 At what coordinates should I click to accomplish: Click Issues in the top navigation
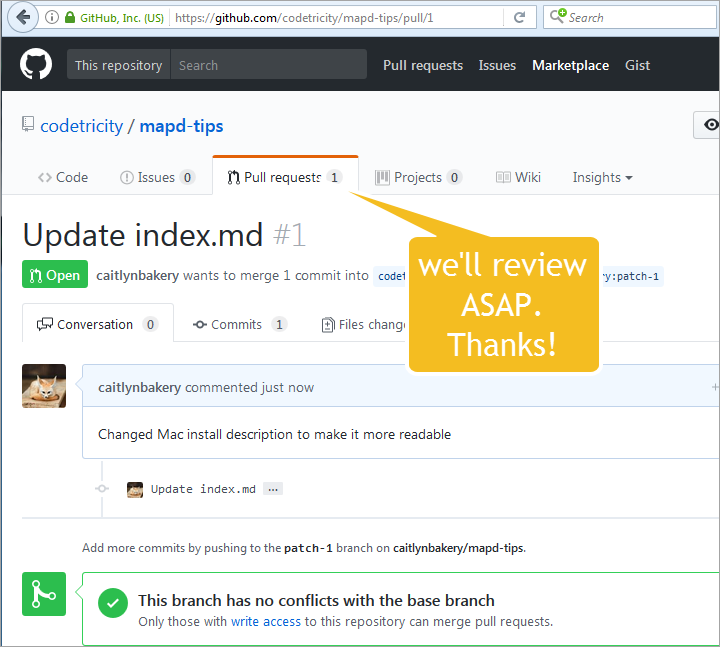497,65
